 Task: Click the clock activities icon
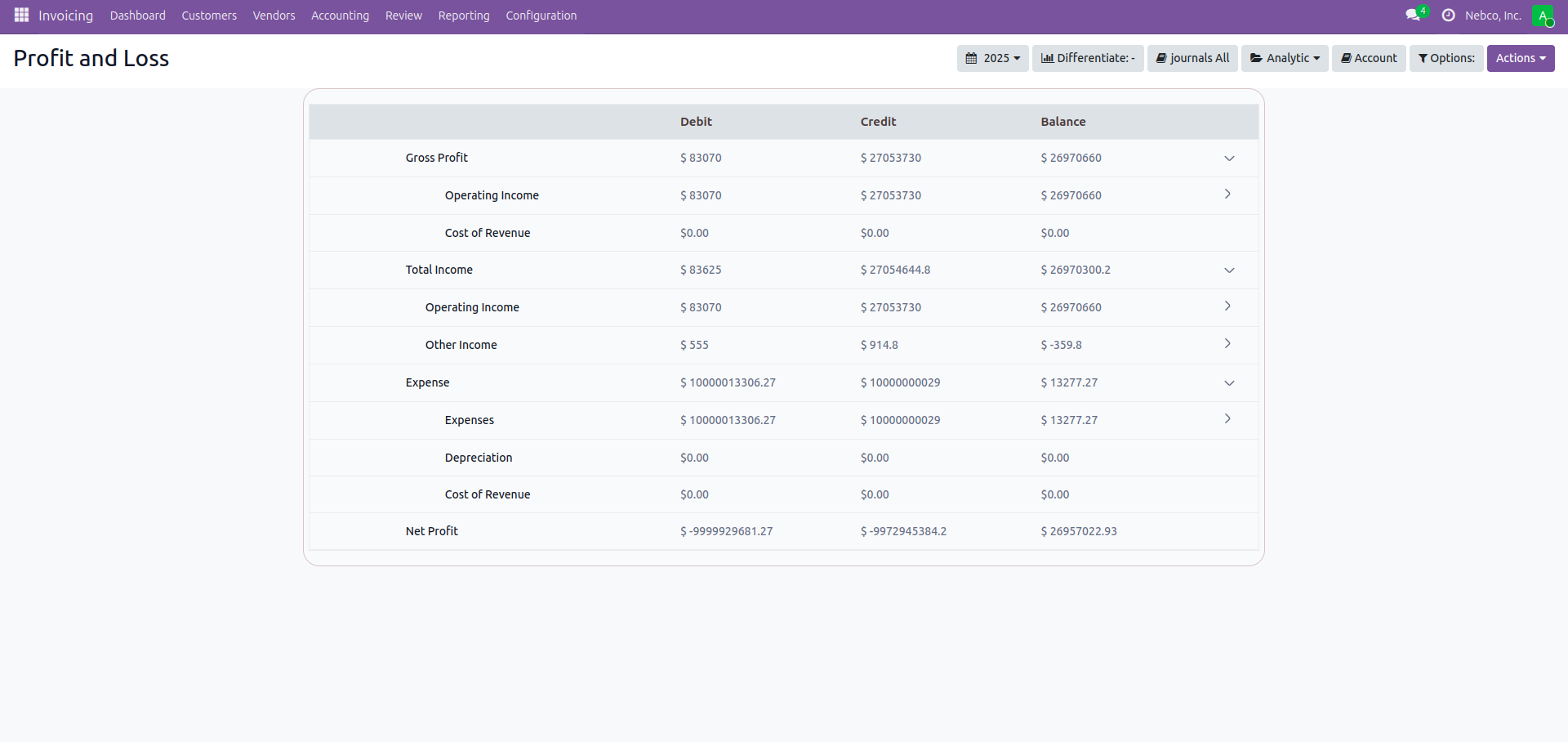pyautogui.click(x=1449, y=16)
